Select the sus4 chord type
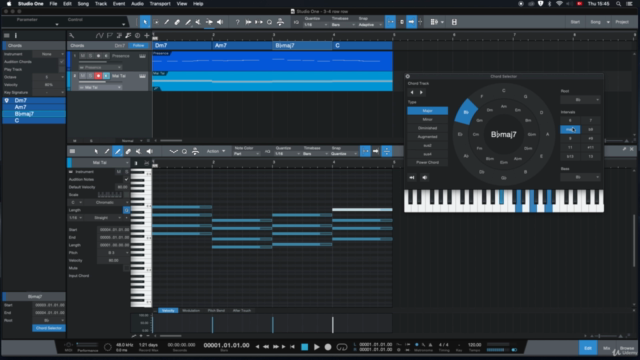640x360 pixels. click(x=427, y=154)
